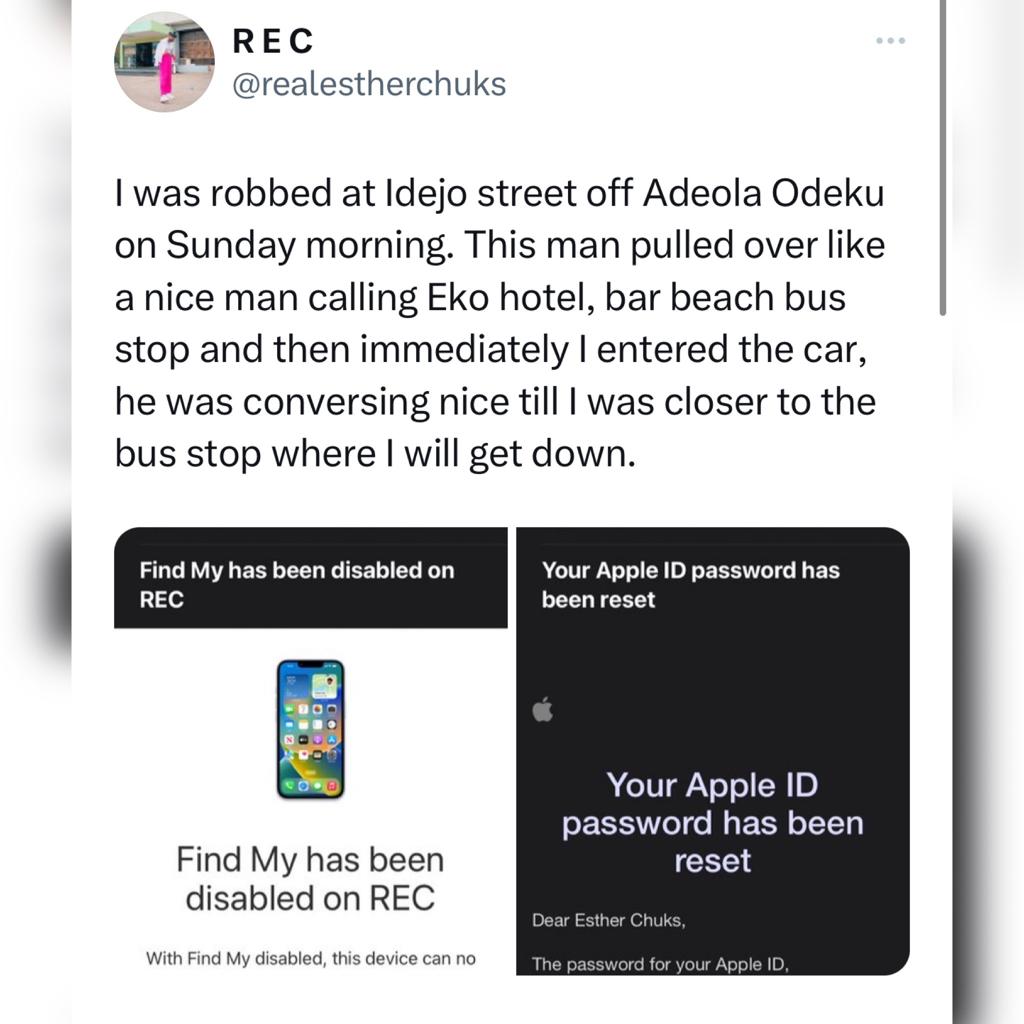1024x1024 pixels.
Task: Select the small "Your Apple ID password" subject header
Action: pos(690,585)
